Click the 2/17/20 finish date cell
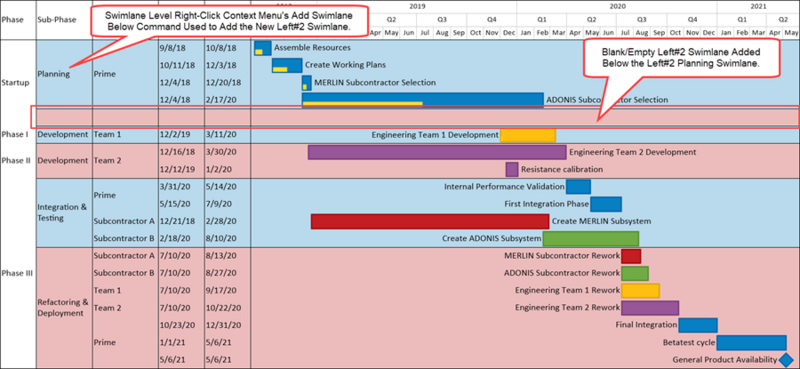This screenshot has height=369, width=800. click(x=221, y=100)
